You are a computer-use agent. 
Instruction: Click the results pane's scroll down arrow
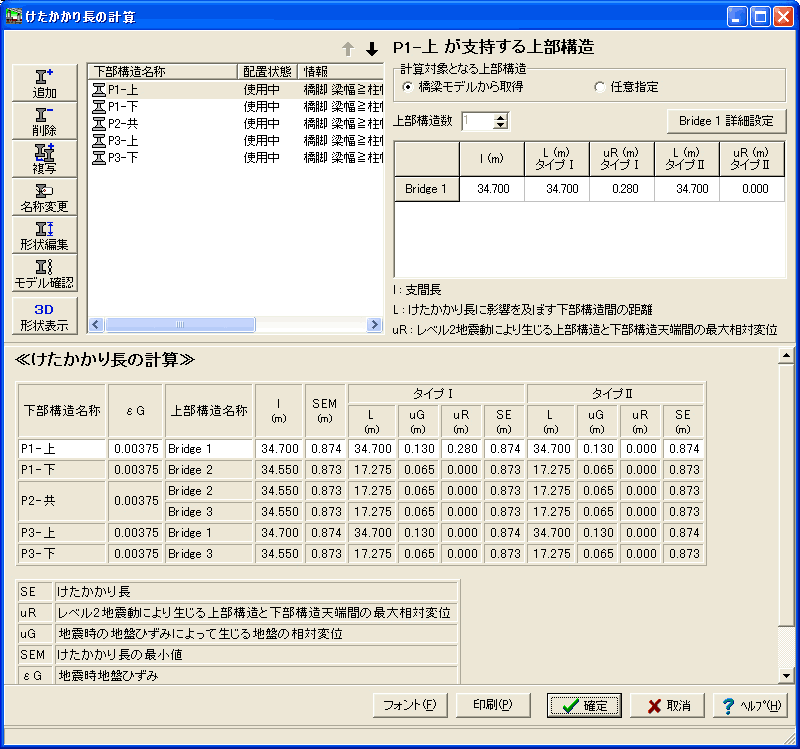(x=786, y=676)
